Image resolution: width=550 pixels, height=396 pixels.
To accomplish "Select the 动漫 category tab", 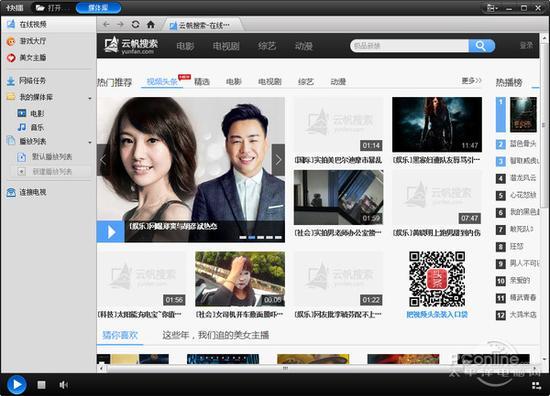I will coord(338,82).
